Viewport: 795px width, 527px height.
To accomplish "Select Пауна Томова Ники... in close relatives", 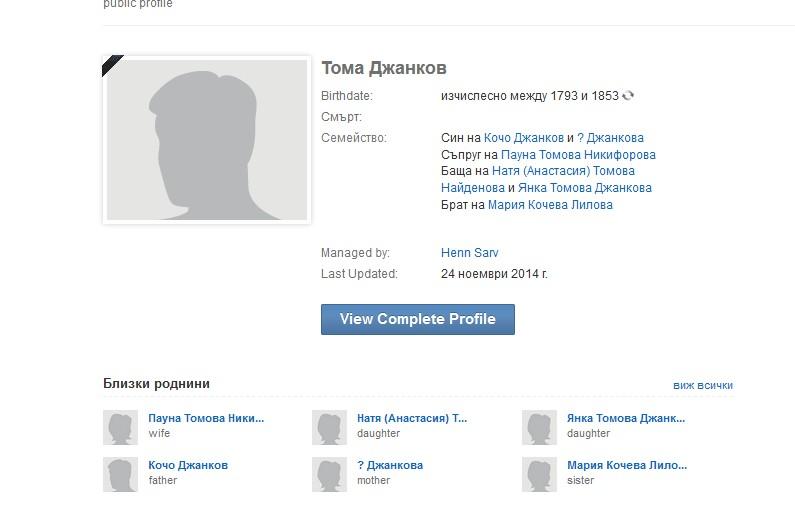I will pos(206,418).
